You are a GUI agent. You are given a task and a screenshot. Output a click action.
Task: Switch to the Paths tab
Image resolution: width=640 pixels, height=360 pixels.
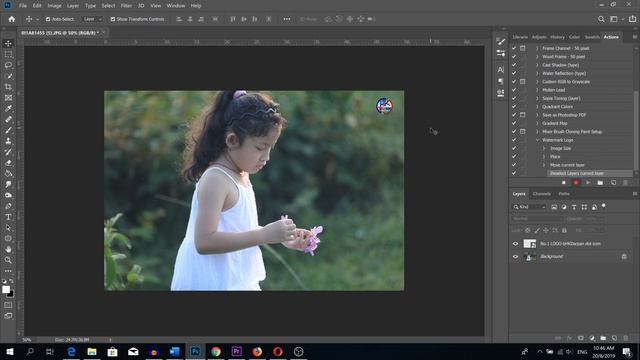point(564,194)
